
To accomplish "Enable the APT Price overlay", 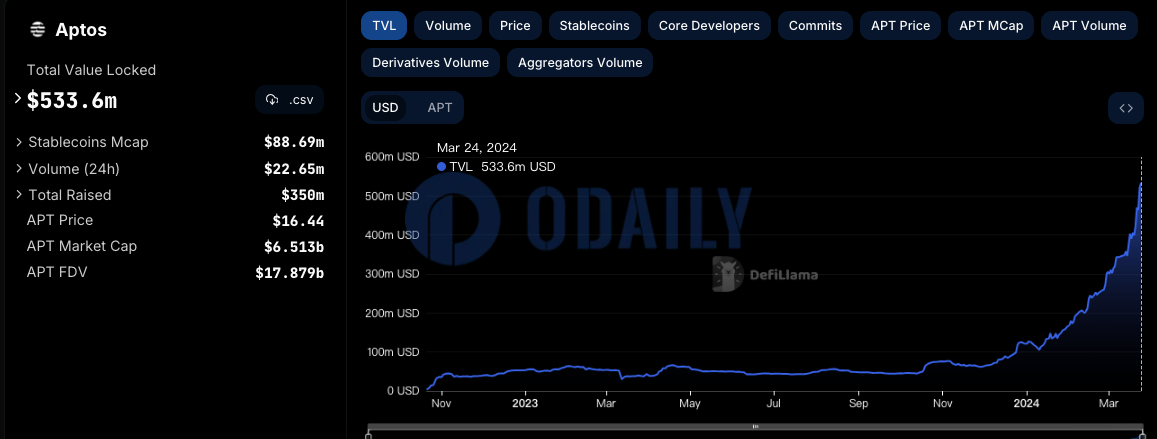I will 900,26.
